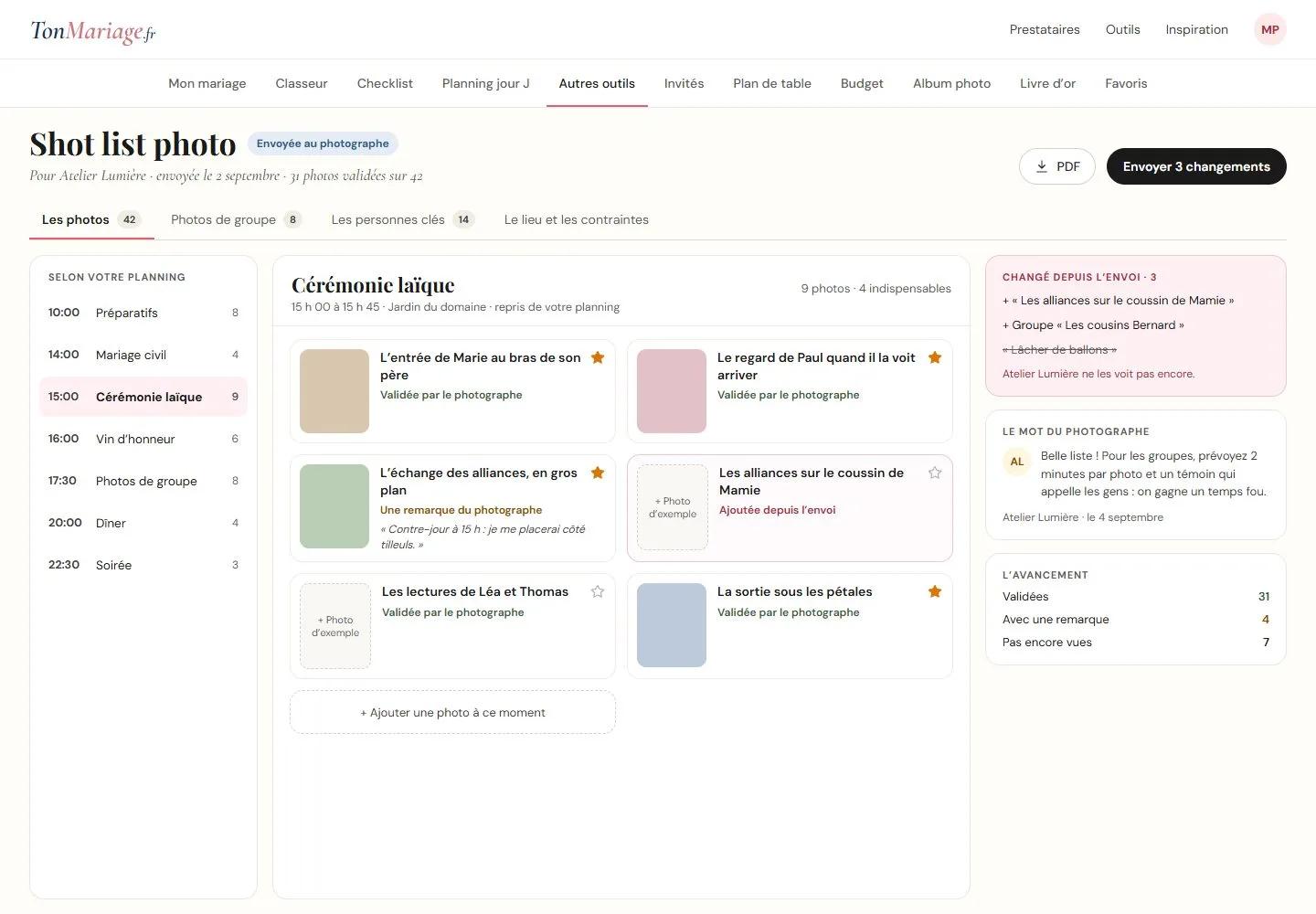Click the TonMariage.fr logo
Screen dimensions: 1316x914
click(x=93, y=31)
